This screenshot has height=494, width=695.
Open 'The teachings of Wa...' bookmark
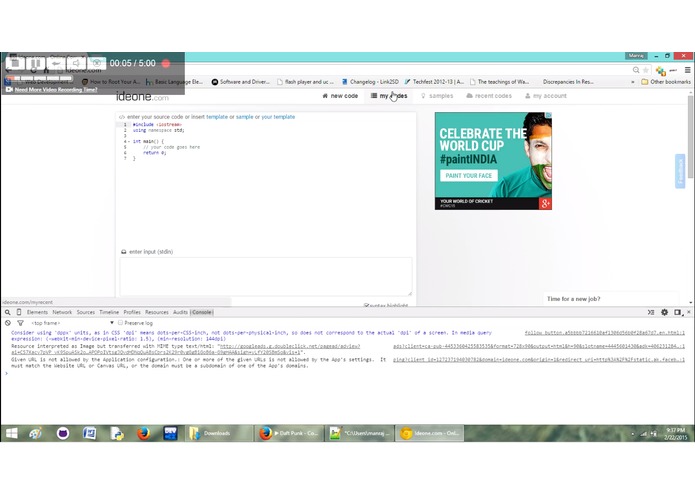click(499, 82)
